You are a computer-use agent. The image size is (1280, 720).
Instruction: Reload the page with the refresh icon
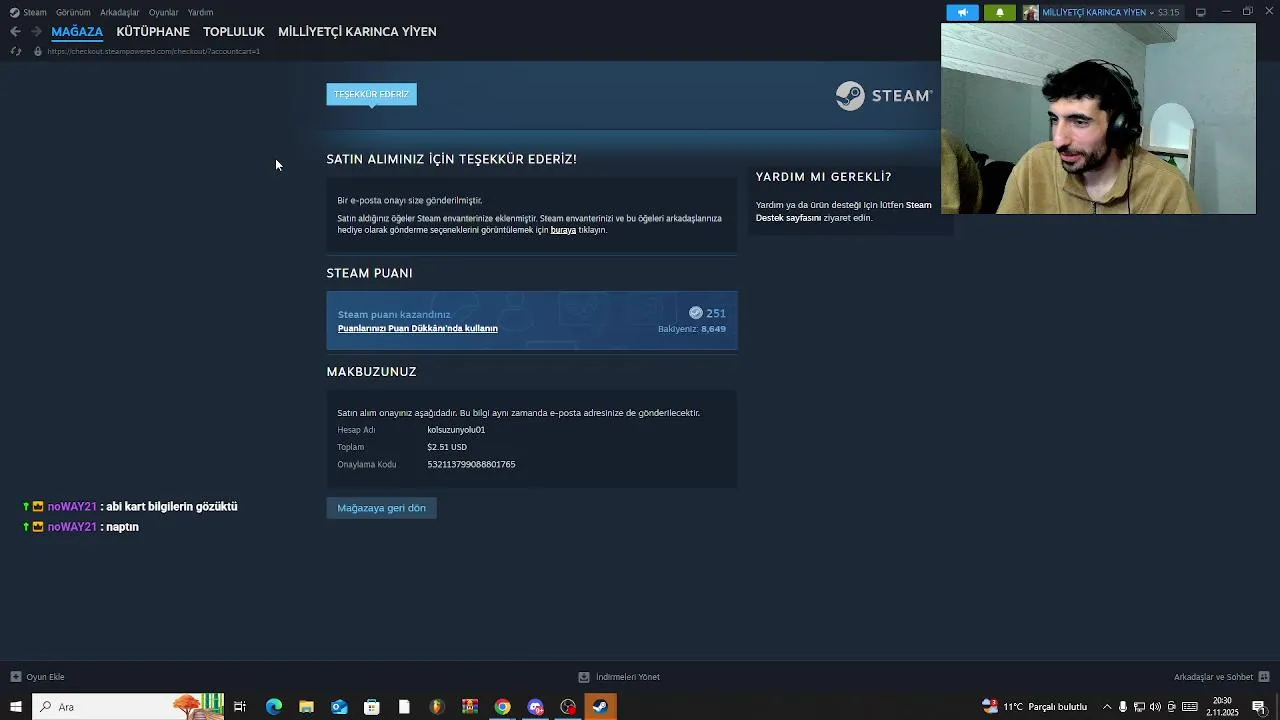click(x=15, y=51)
